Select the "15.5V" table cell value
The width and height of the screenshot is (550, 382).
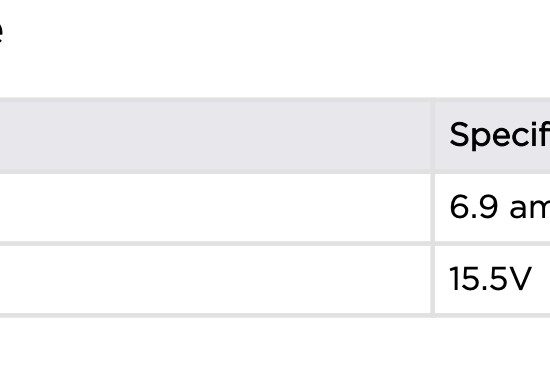pyautogui.click(x=490, y=279)
